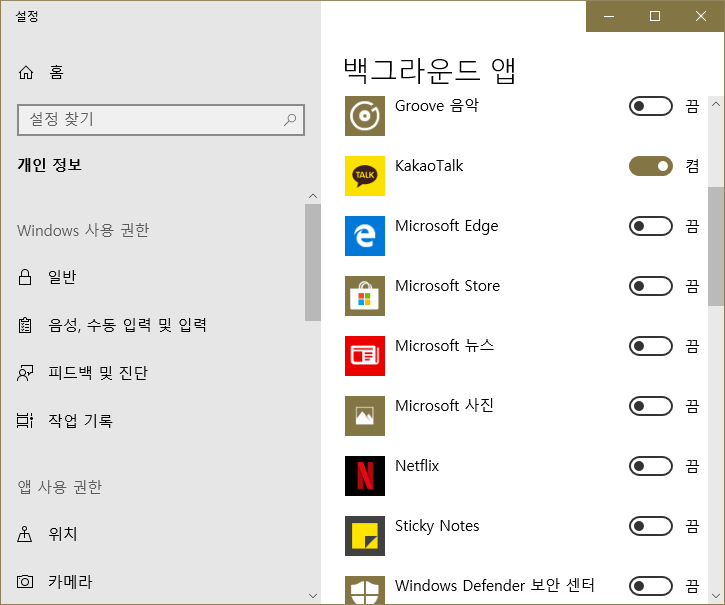Image resolution: width=725 pixels, height=605 pixels.
Task: Minimize the 설정 window
Action: [x=609, y=16]
